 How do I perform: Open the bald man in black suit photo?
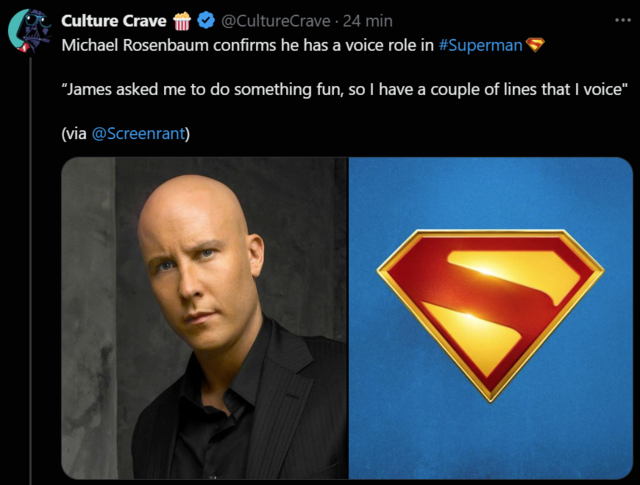point(204,318)
